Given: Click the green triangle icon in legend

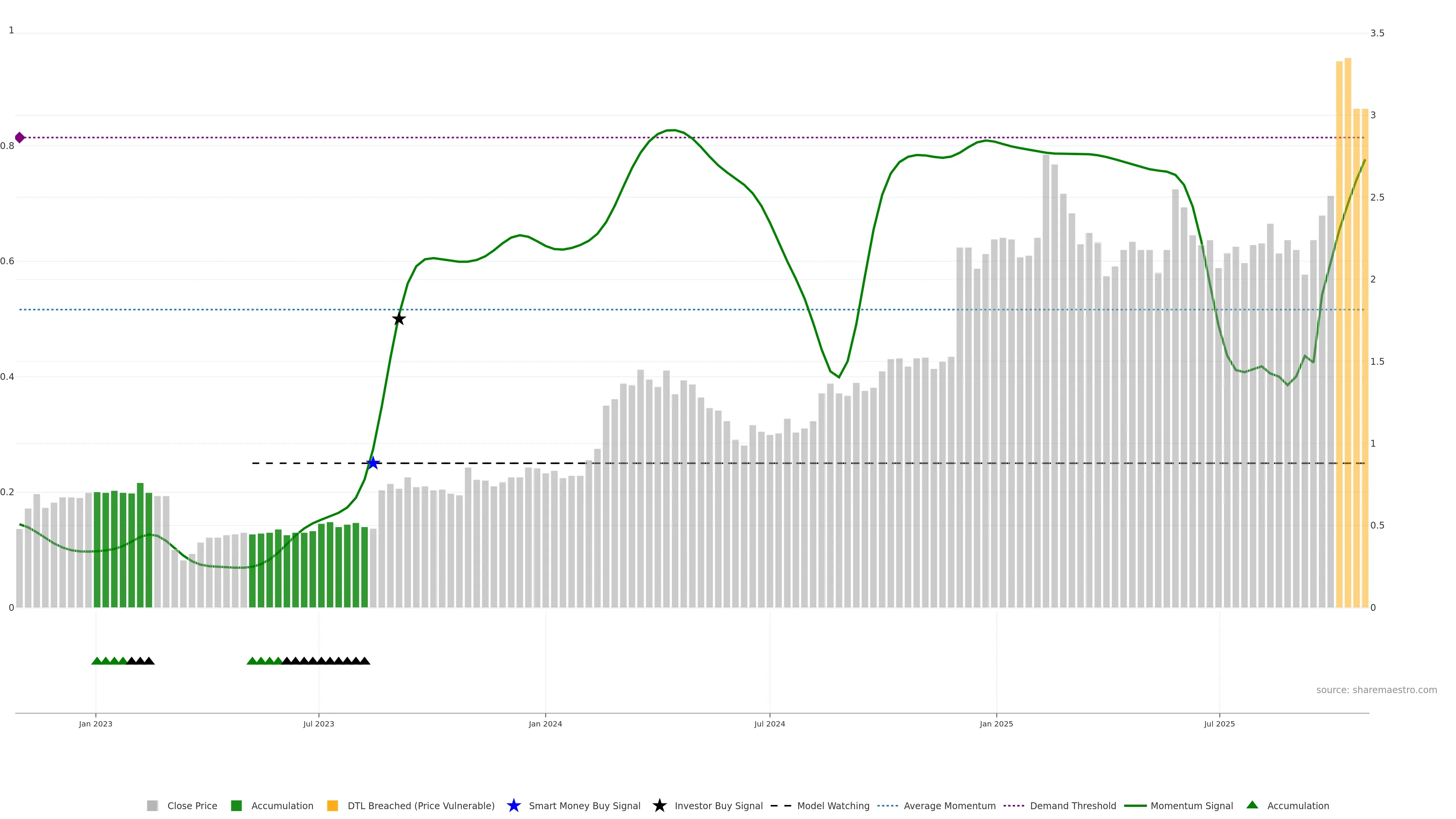Looking at the screenshot, I should coord(1252,805).
